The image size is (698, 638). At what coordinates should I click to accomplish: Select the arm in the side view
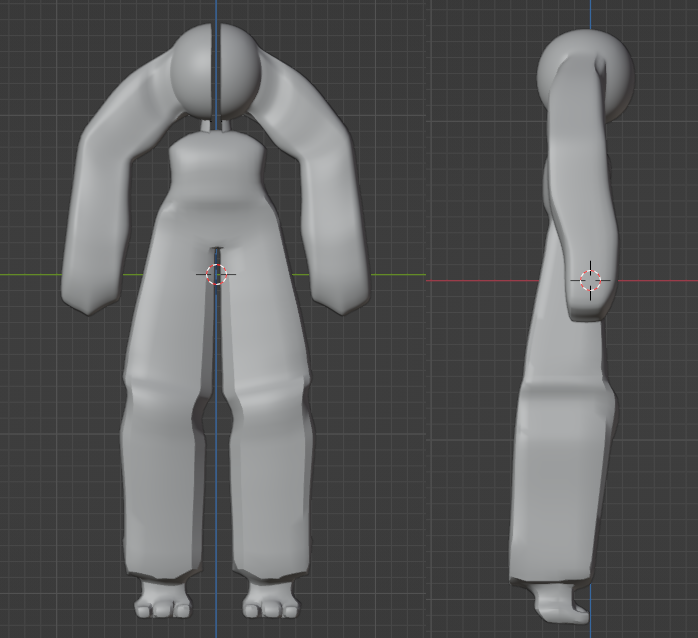tap(583, 187)
